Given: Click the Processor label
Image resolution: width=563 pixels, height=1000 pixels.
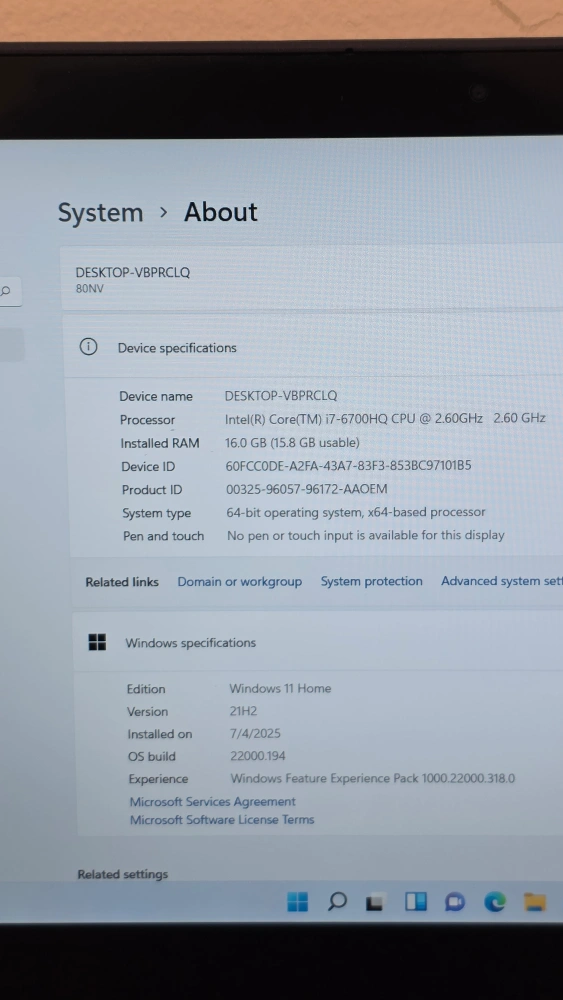Looking at the screenshot, I should (x=147, y=420).
